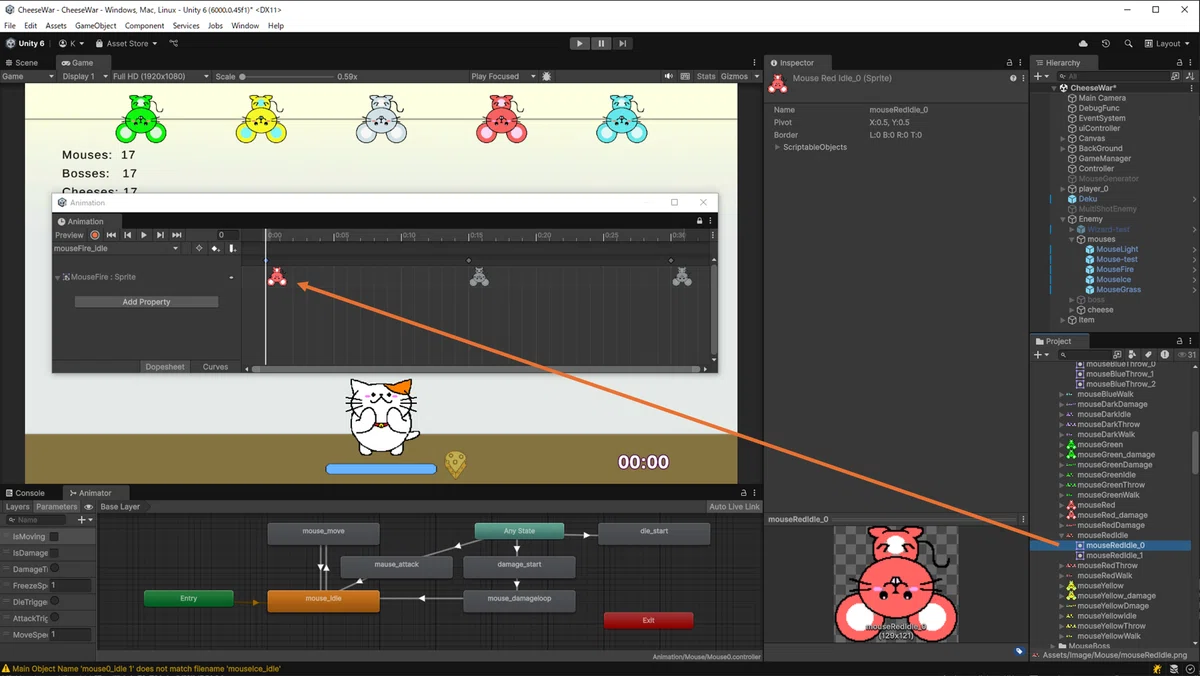
Task: Select the mouse_Idle state node
Action: 323,599
